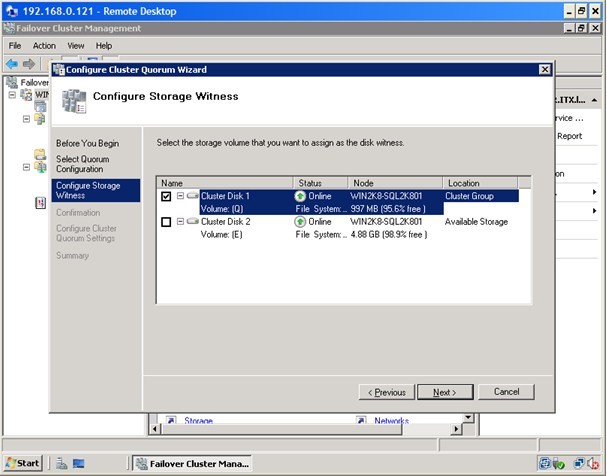Screen dimensions: 607x476
Task: Collapse the Cluster Disk 2 volume details
Action: coord(180,221)
